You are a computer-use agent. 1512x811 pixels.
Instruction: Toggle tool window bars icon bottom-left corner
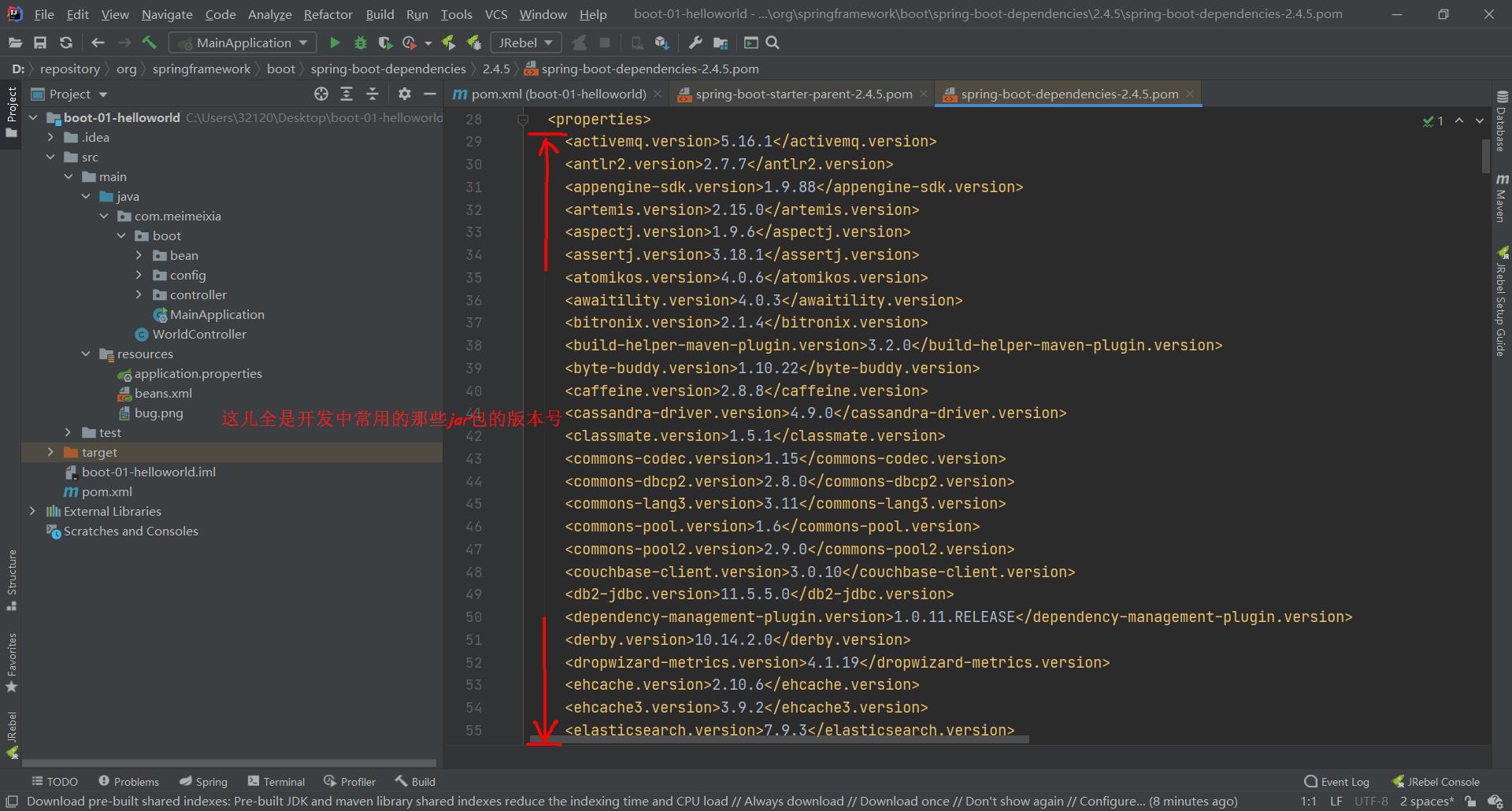click(x=12, y=802)
